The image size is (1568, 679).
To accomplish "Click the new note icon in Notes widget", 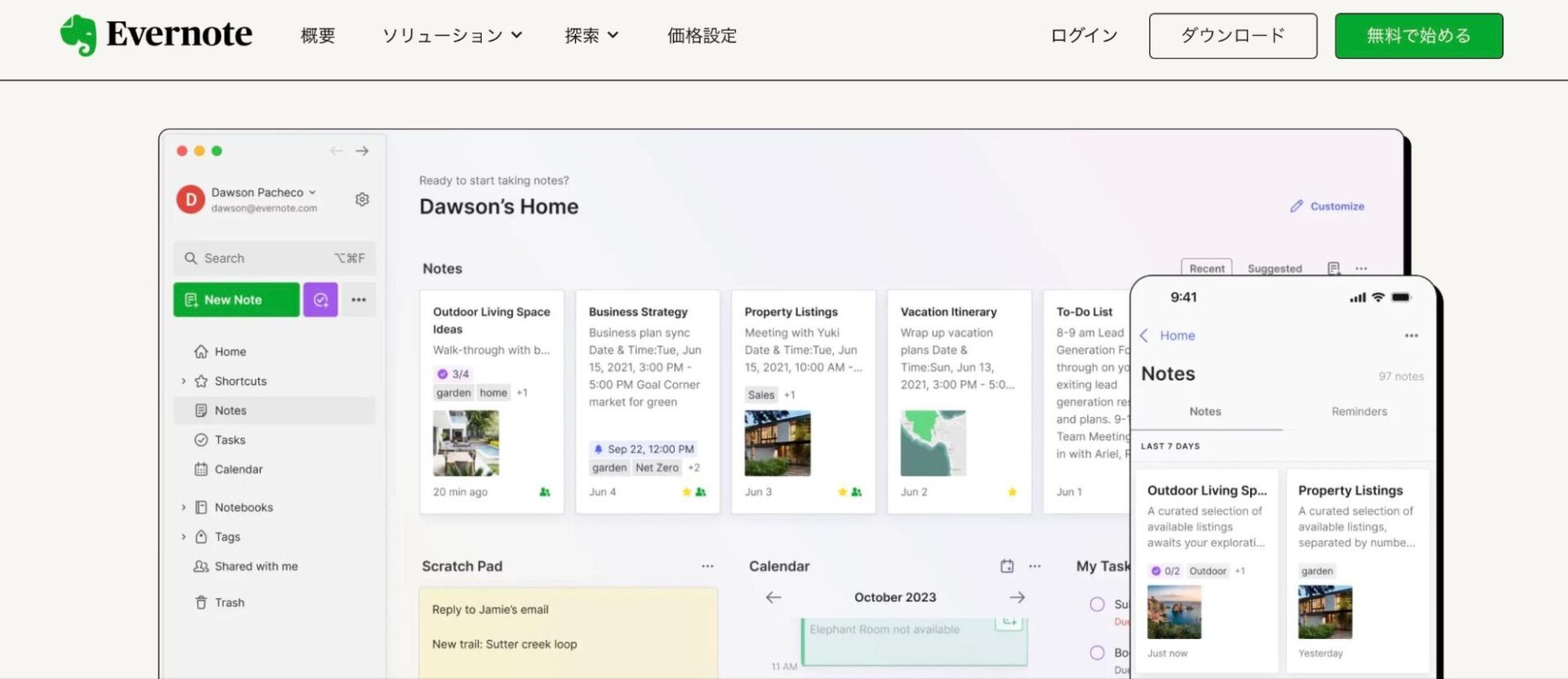I will pos(1334,268).
